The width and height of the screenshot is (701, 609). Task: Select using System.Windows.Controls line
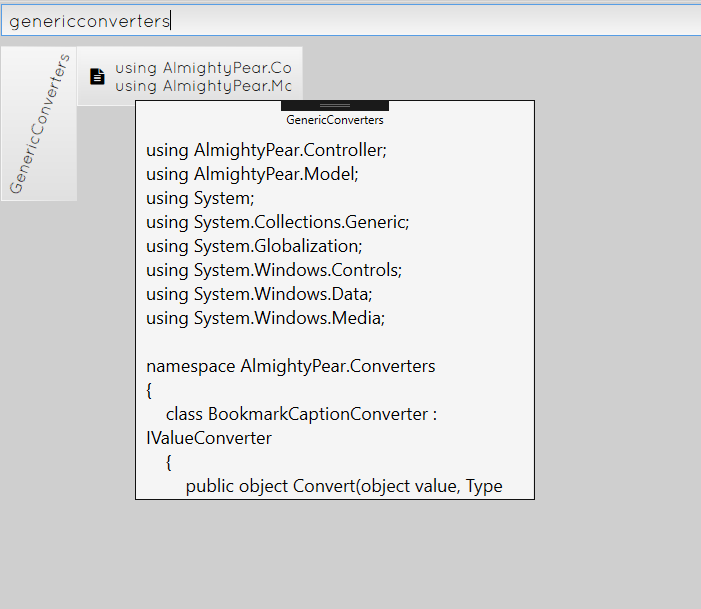pyautogui.click(x=274, y=270)
